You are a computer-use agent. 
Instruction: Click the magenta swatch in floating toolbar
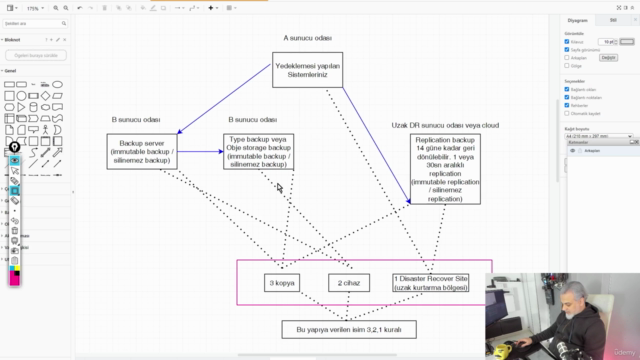tap(15, 280)
